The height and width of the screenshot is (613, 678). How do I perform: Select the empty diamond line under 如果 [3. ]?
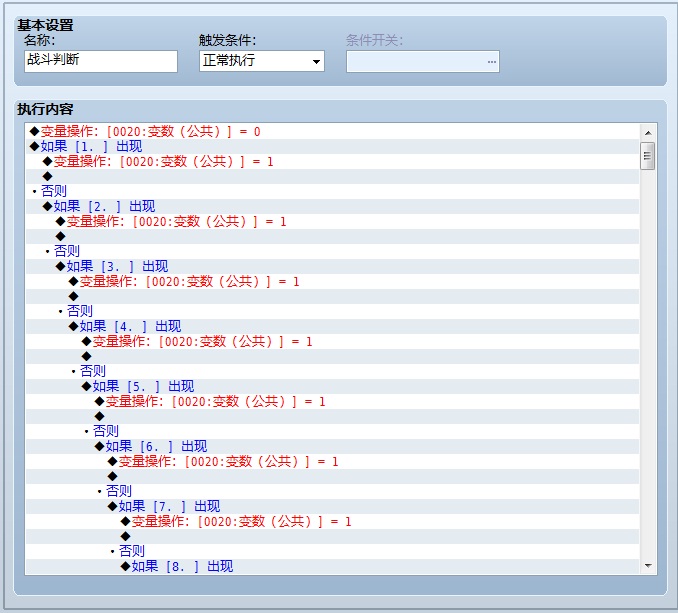332,297
